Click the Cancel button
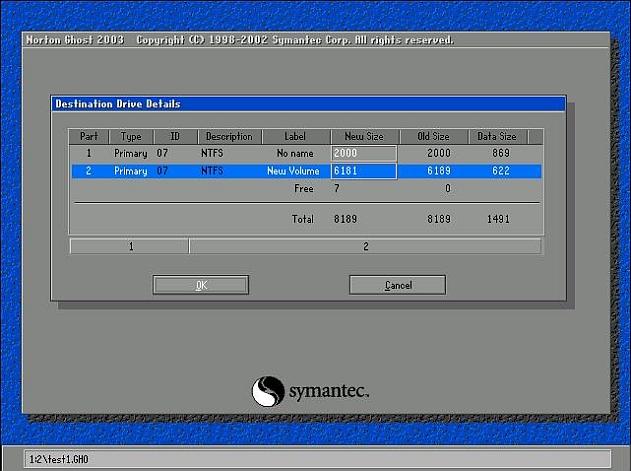 coord(398,285)
